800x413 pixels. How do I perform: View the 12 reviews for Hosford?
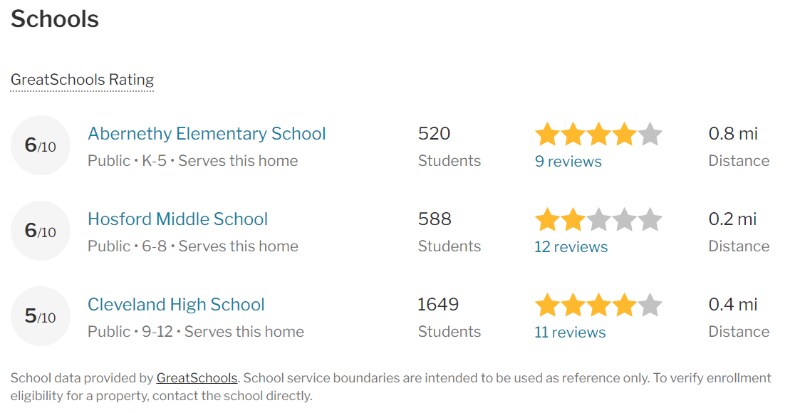pyautogui.click(x=571, y=247)
